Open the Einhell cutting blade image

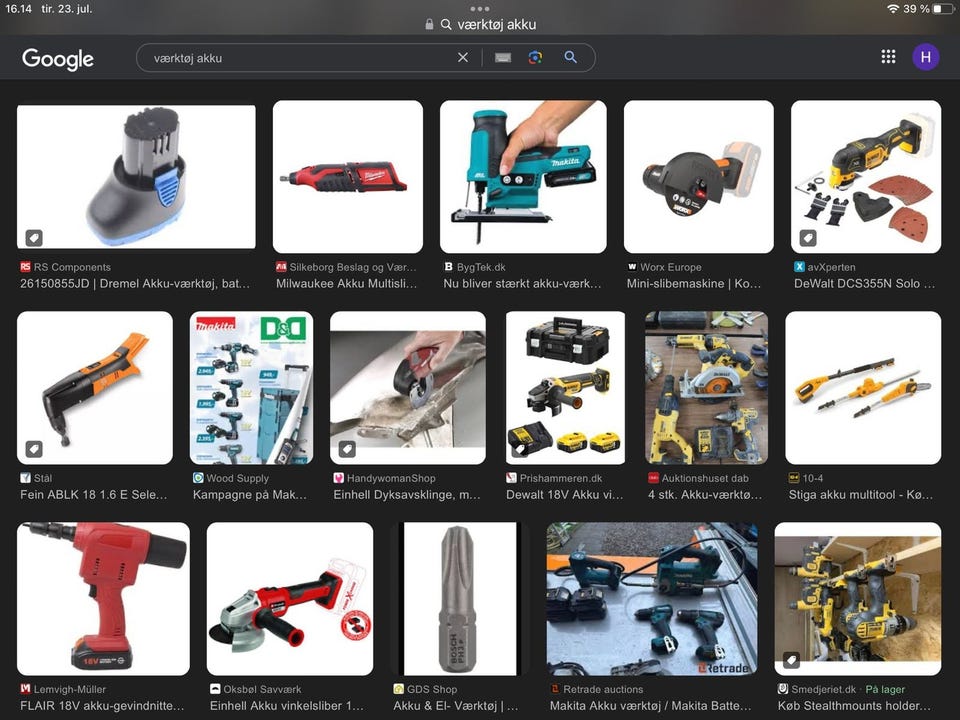coord(408,388)
